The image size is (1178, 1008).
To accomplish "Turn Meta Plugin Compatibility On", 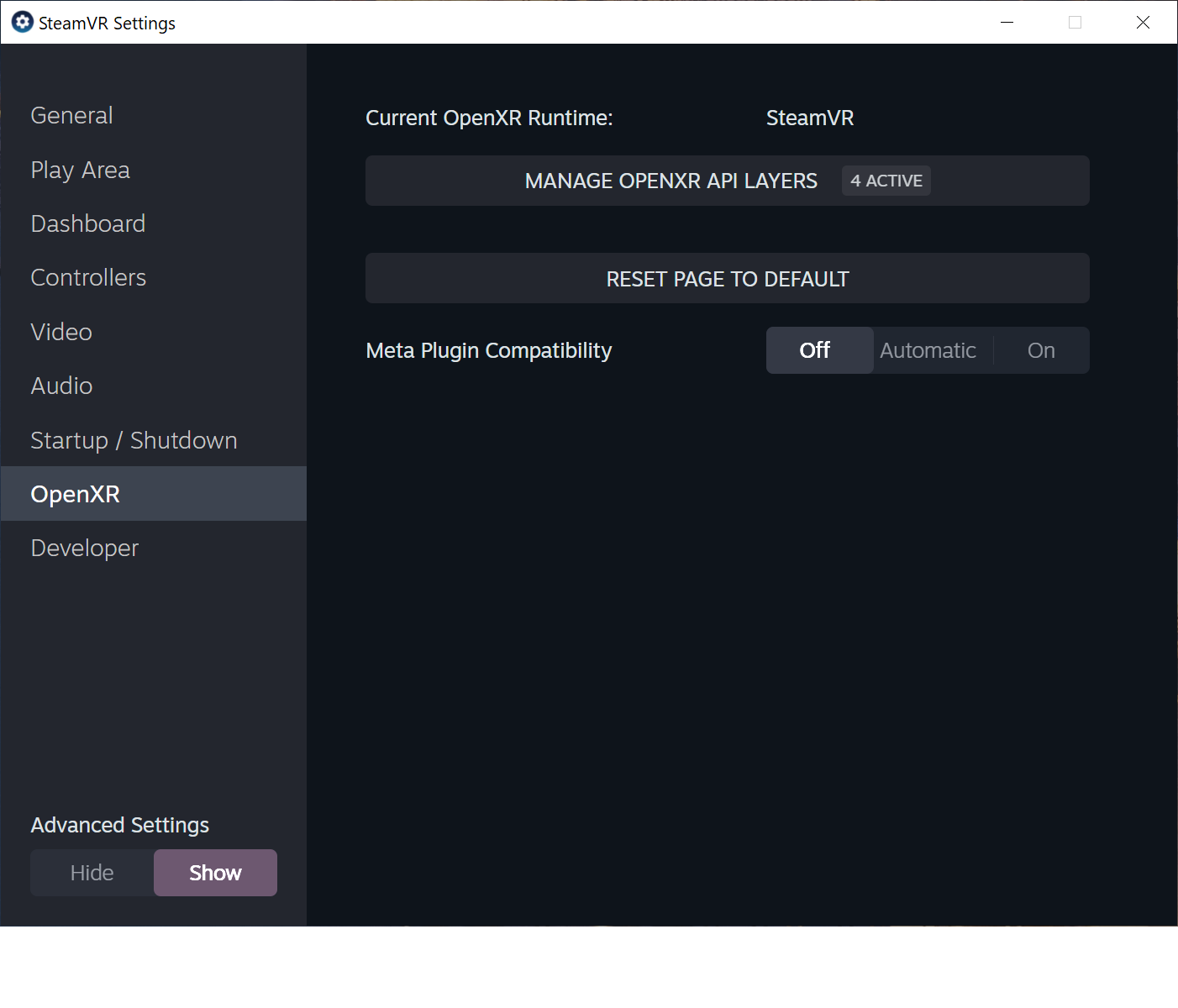I will (x=1041, y=350).
